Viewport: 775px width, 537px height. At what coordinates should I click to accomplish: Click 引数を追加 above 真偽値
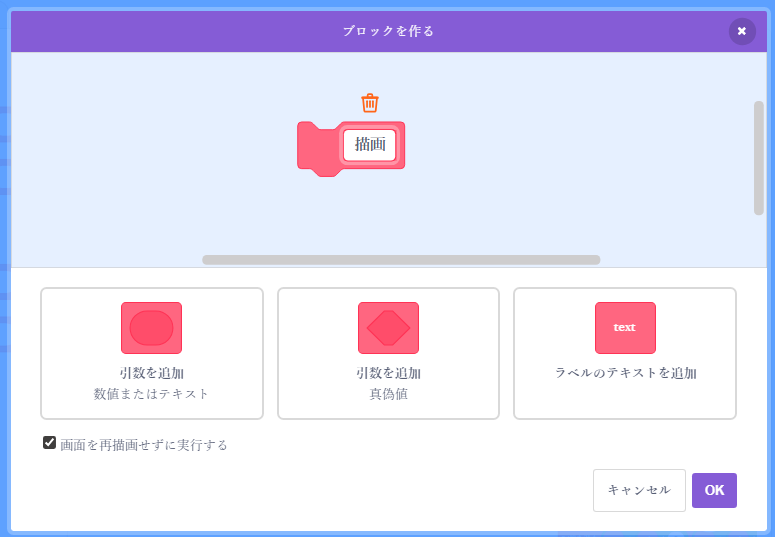388,373
